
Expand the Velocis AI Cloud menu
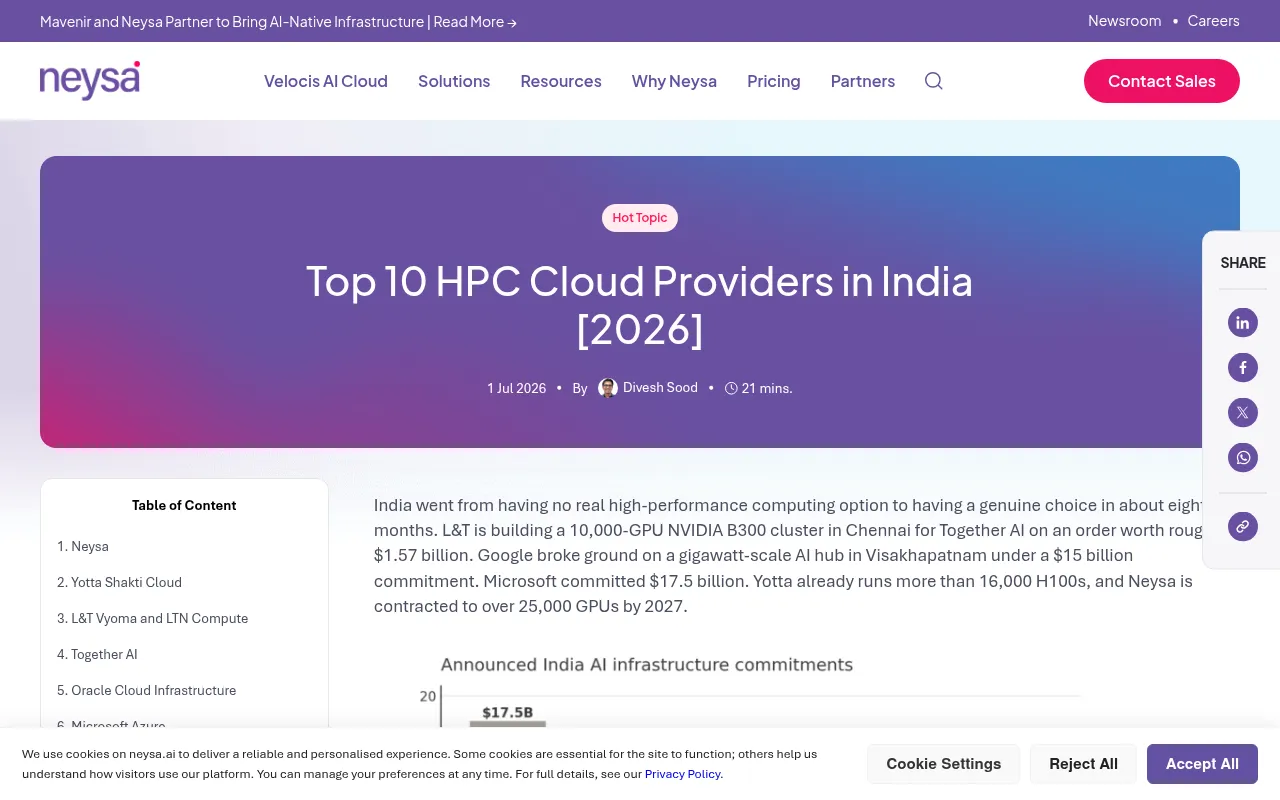click(x=326, y=81)
